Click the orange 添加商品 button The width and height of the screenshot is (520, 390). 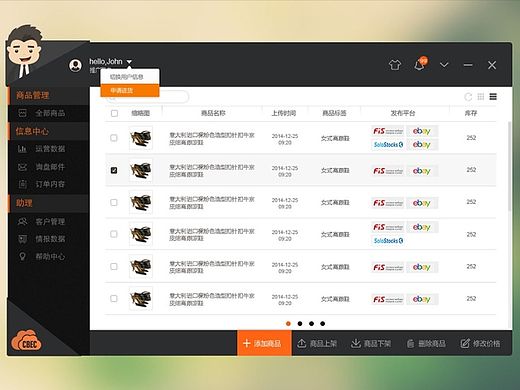pos(264,343)
